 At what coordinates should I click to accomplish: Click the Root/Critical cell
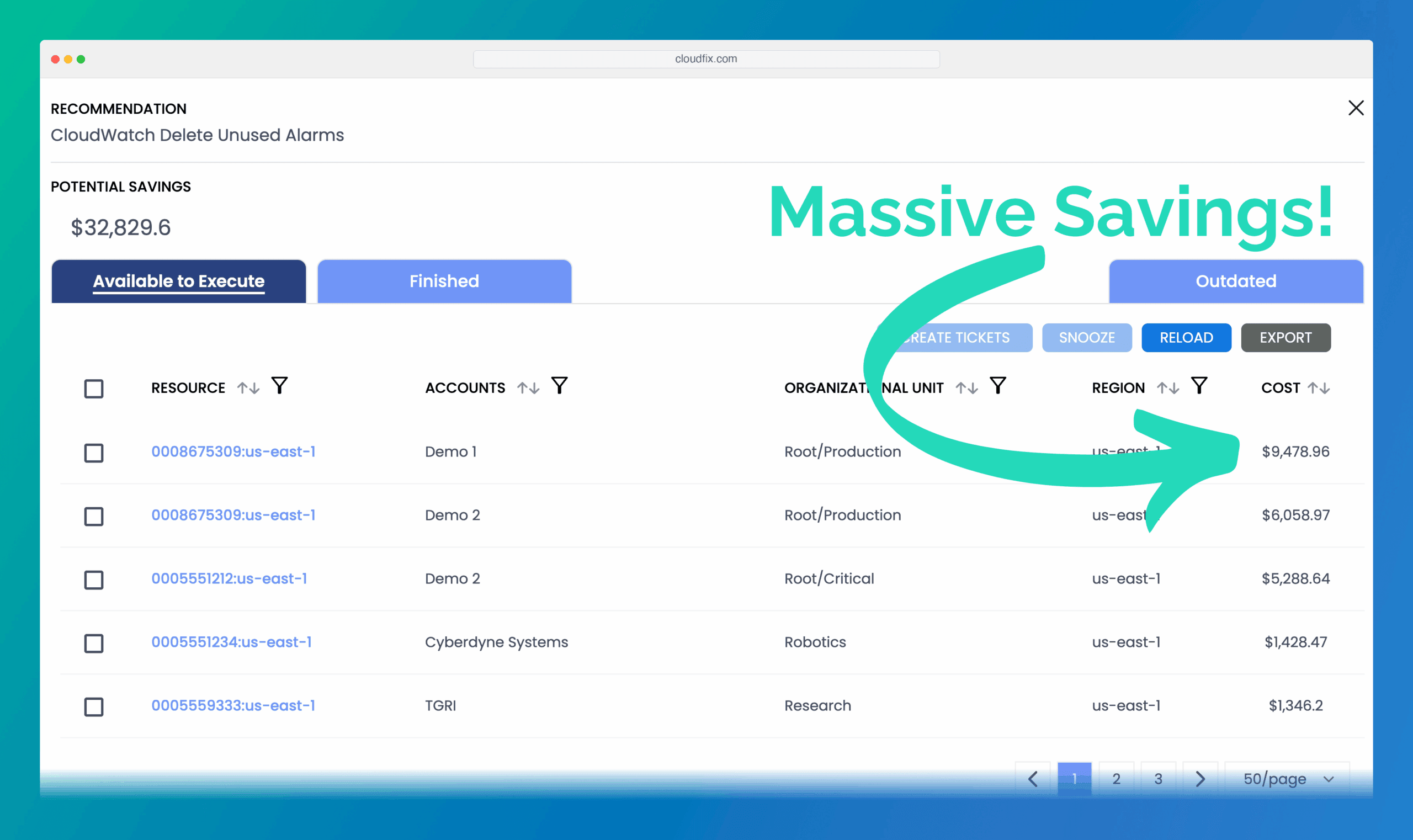[x=829, y=578]
